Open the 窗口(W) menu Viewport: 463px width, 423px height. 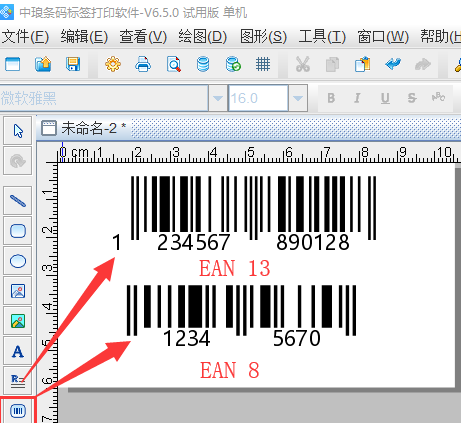383,37
